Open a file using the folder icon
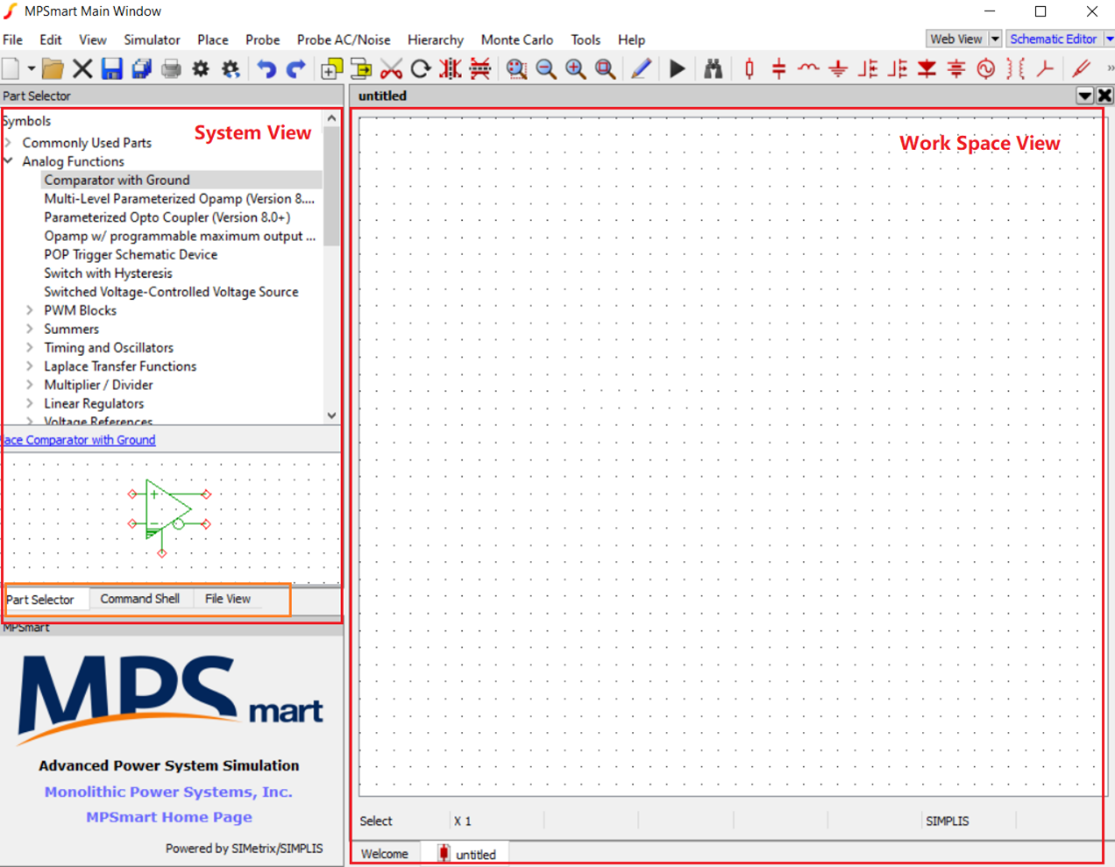The image size is (1115, 867). point(53,69)
